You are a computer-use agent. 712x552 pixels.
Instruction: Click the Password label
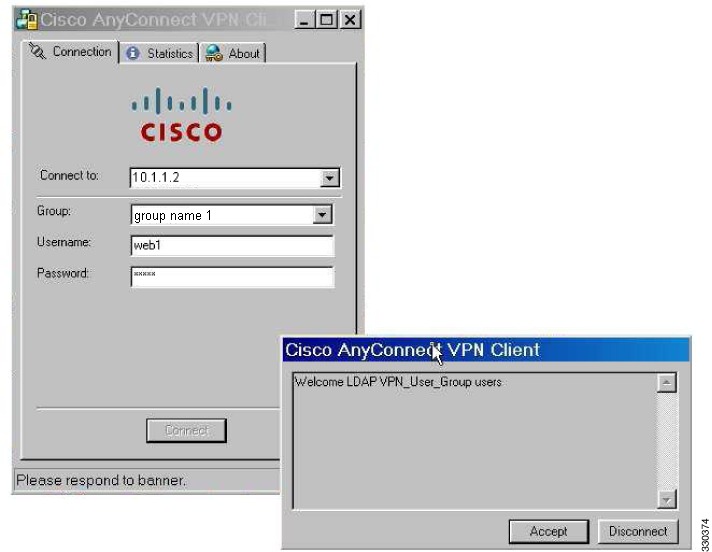pyautogui.click(x=63, y=273)
